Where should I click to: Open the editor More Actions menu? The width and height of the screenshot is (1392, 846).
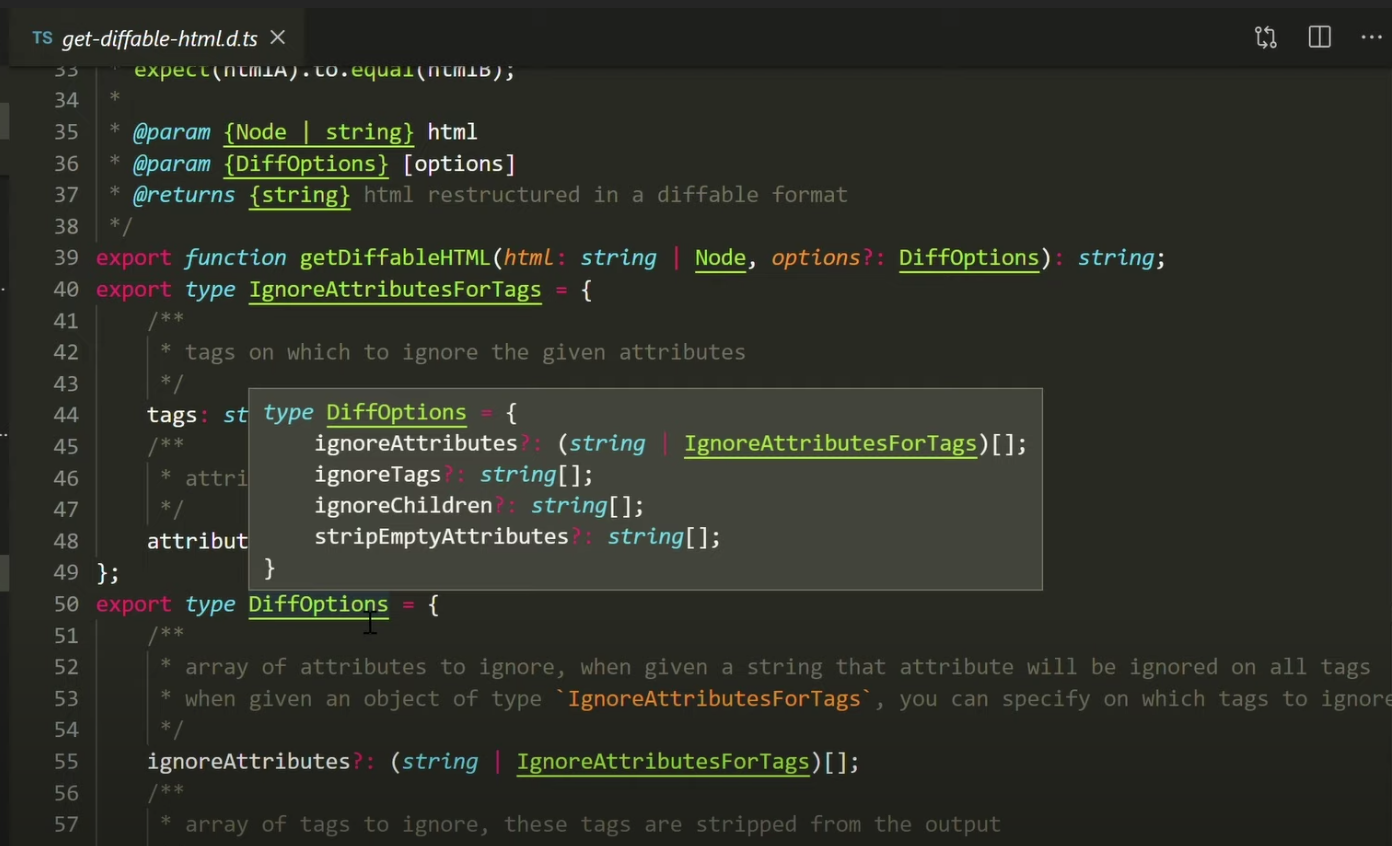tap(1371, 38)
